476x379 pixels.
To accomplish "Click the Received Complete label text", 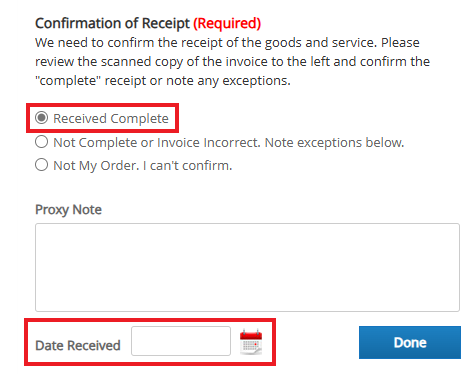I will pos(111,119).
